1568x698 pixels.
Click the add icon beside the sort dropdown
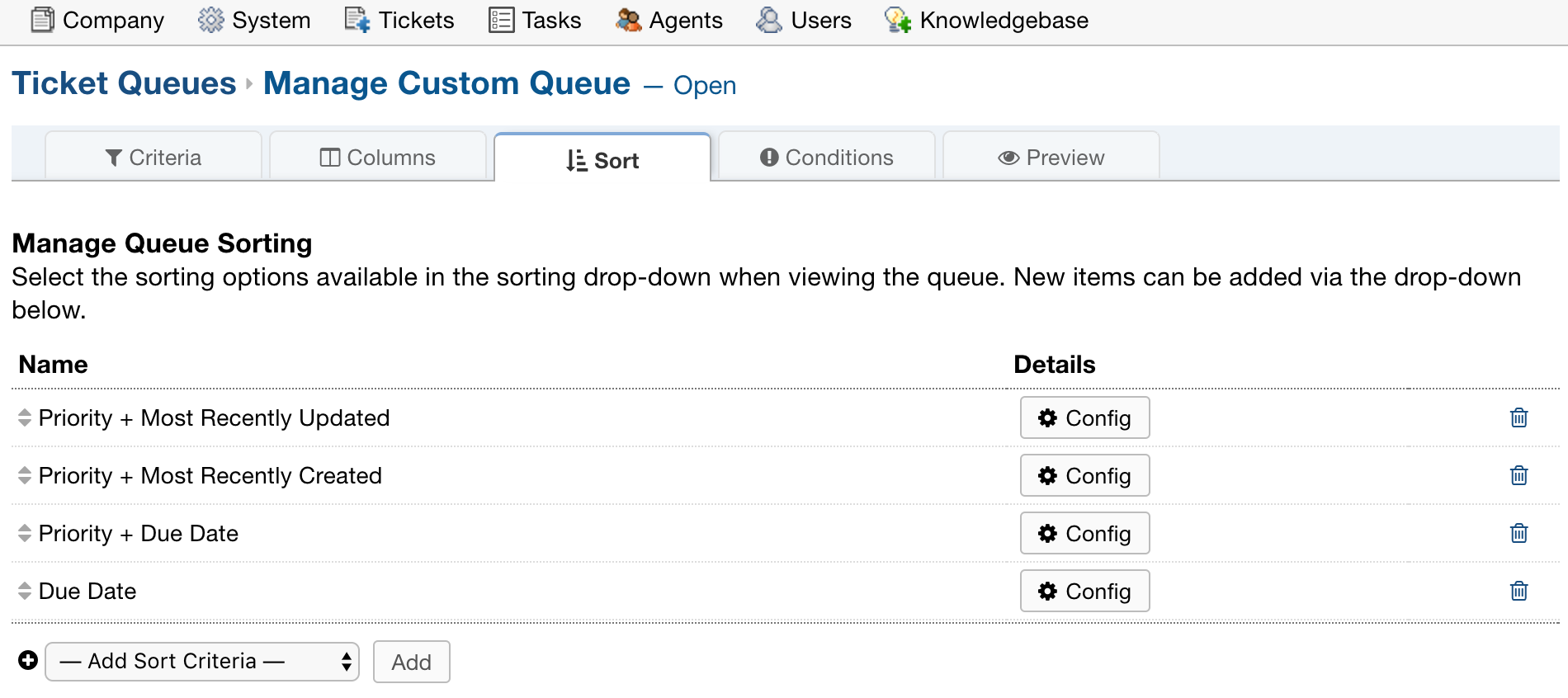click(30, 660)
